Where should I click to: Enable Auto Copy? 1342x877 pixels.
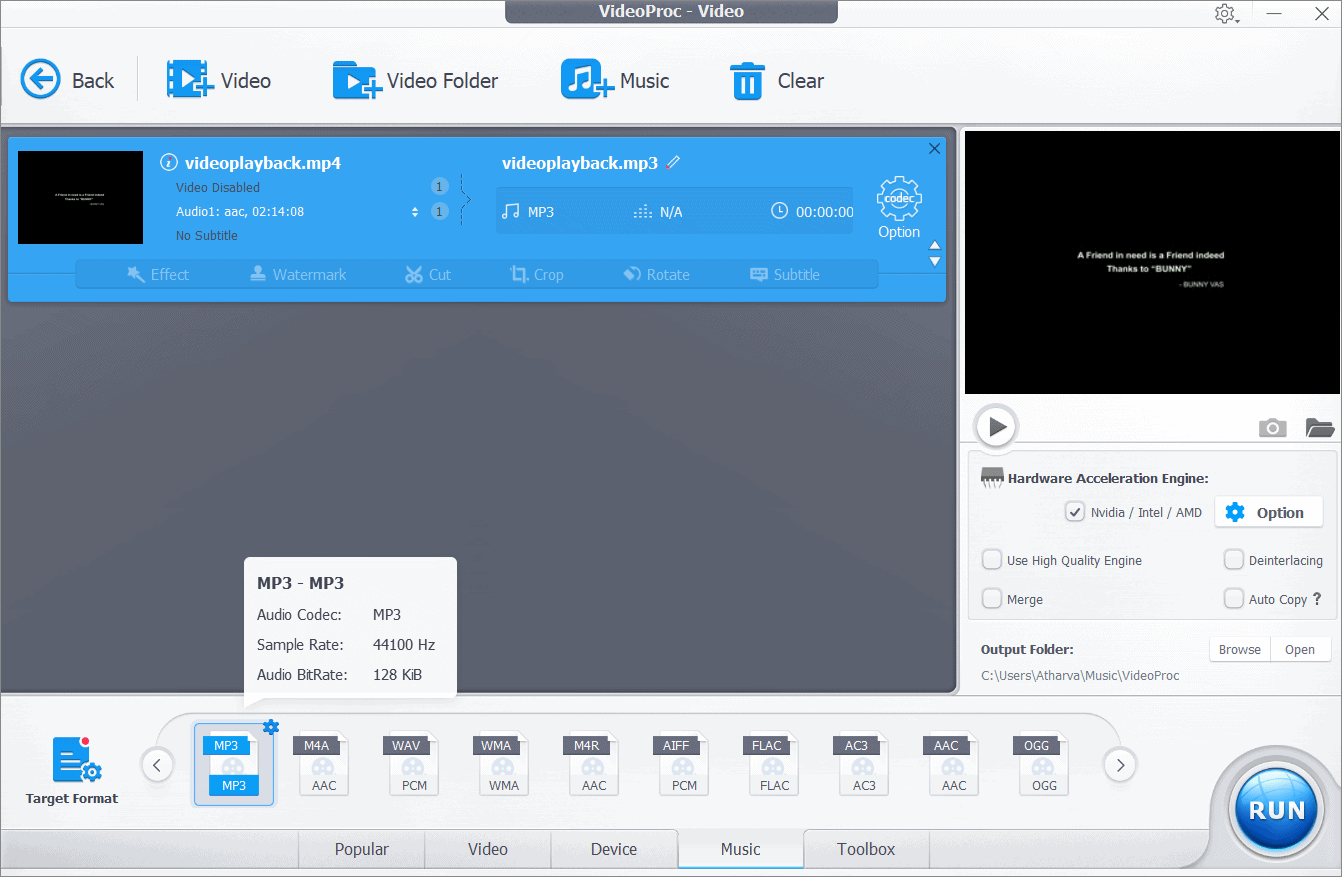coord(1233,599)
